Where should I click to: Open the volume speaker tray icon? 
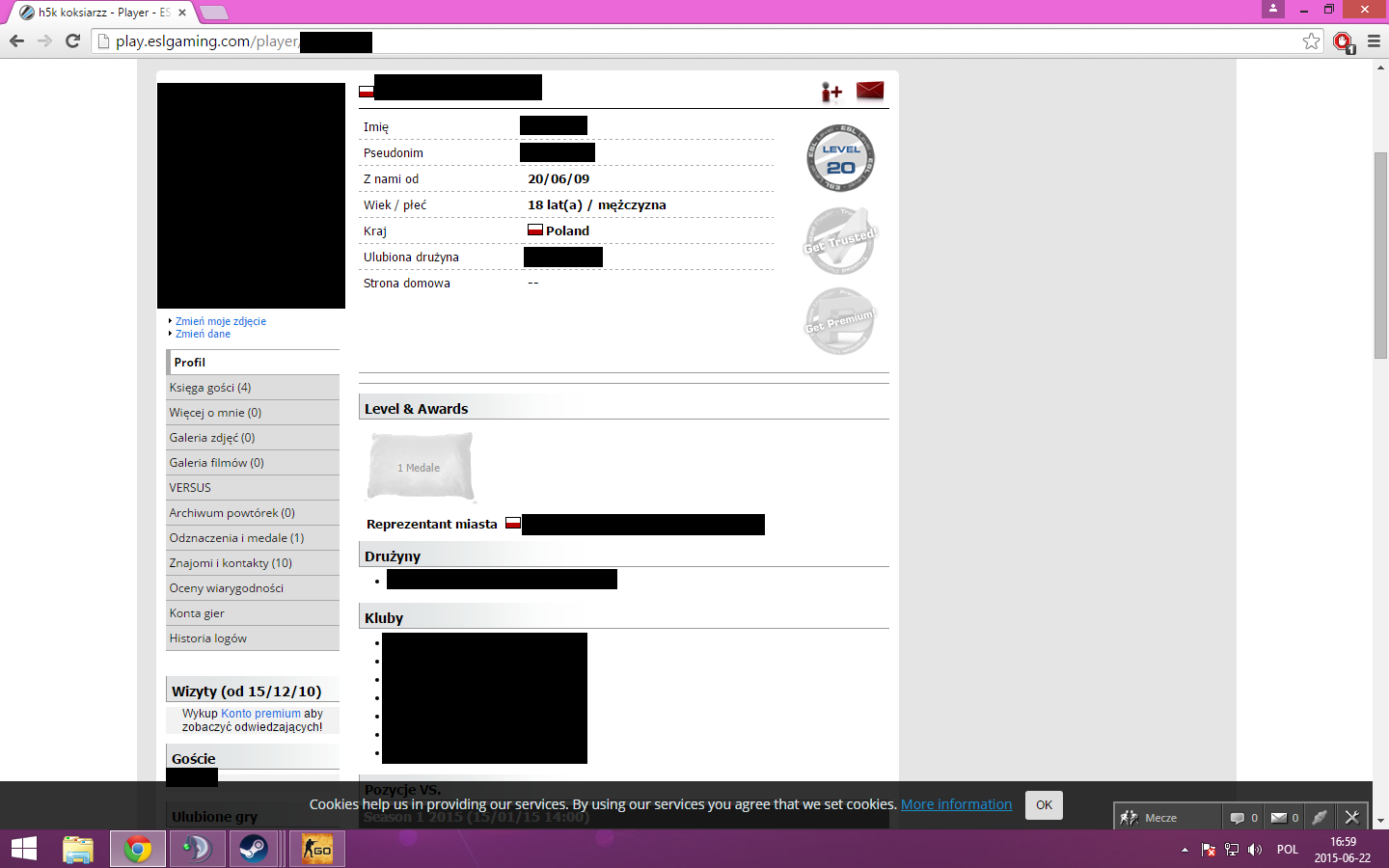[x=1255, y=850]
